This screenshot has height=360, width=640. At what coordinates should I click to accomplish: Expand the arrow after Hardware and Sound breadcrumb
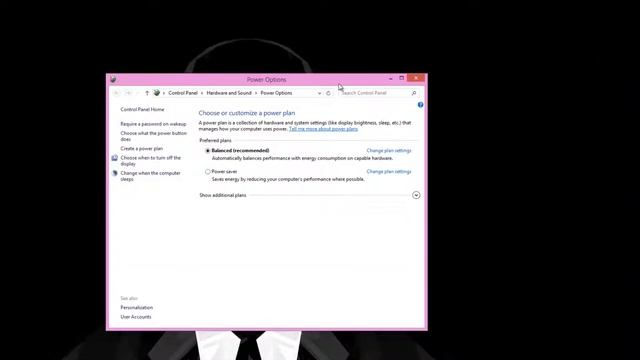(x=256, y=93)
